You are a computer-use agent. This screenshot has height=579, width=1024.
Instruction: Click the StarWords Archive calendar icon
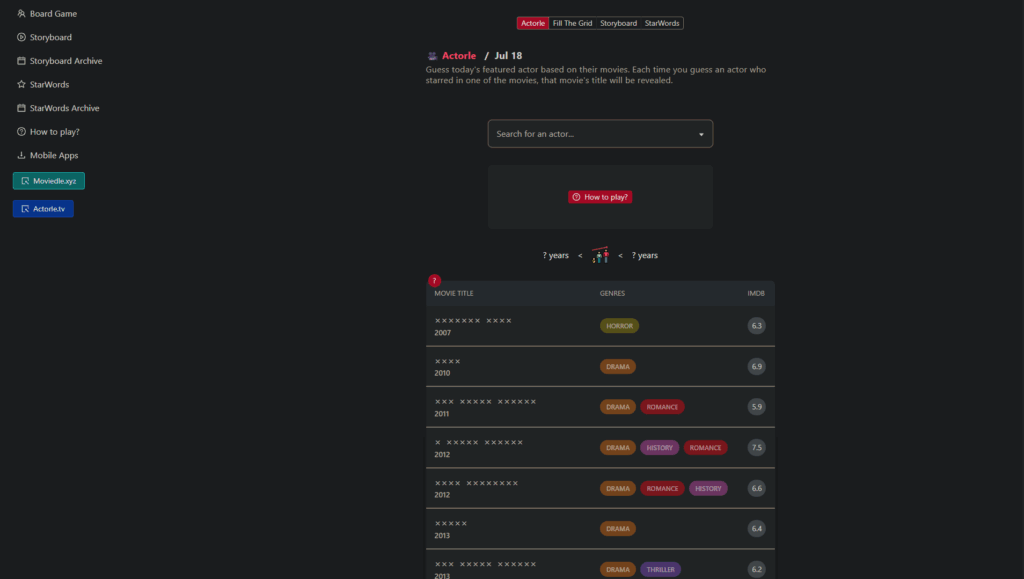(x=21, y=108)
